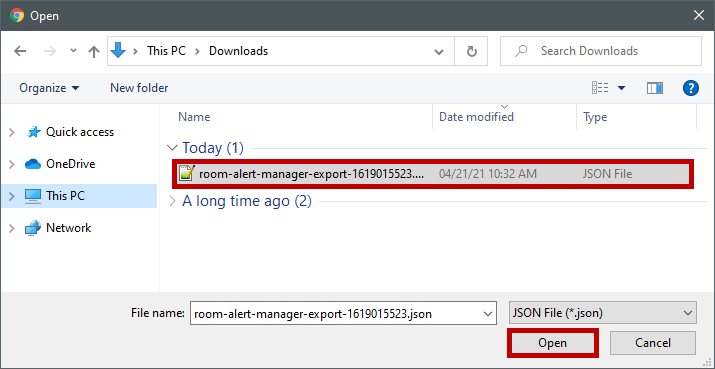Open the help question mark icon
This screenshot has height=369, width=715.
pos(691,88)
